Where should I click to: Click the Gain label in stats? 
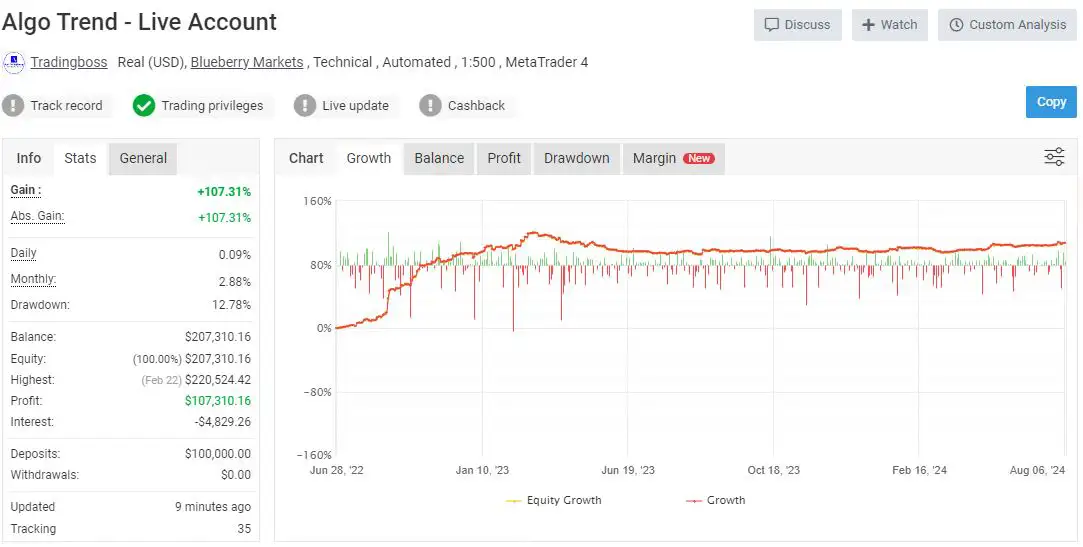pos(26,190)
